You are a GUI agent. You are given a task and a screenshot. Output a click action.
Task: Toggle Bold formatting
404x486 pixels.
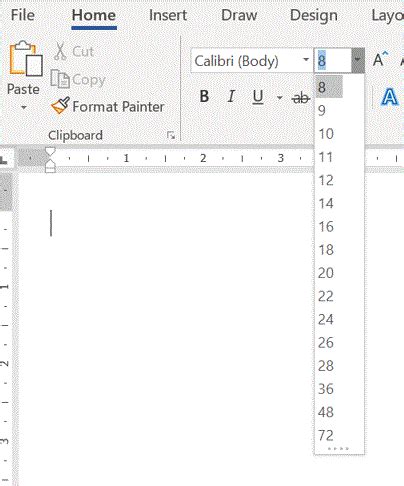[x=204, y=97]
